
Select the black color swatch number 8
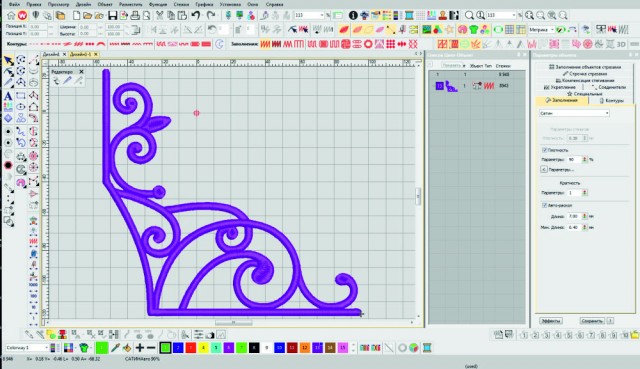(x=254, y=348)
